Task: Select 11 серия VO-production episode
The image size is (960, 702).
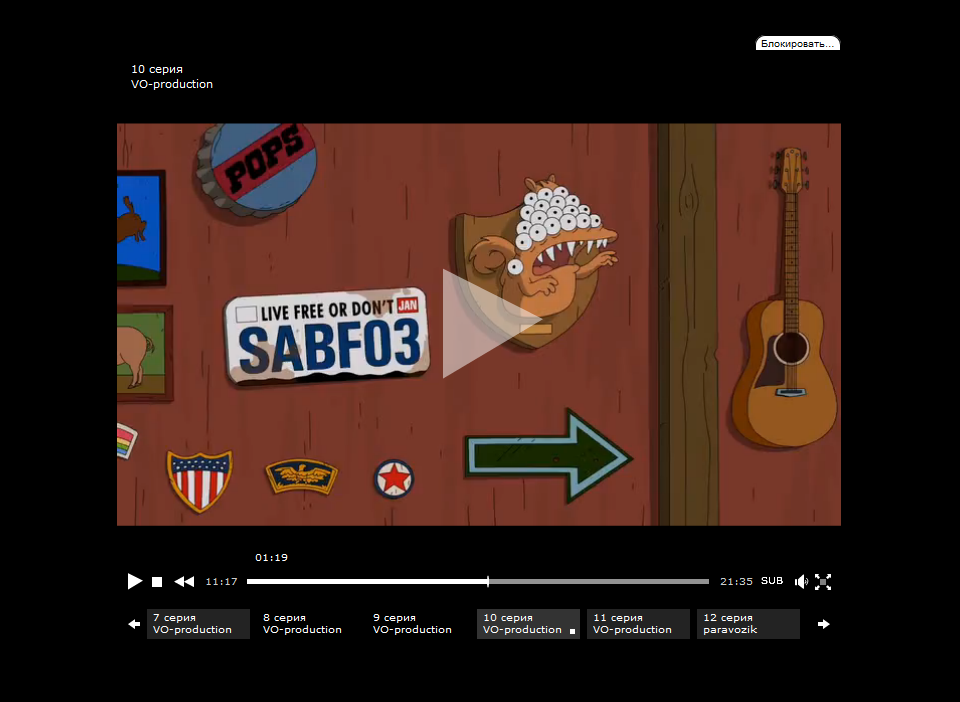Action: [x=639, y=624]
